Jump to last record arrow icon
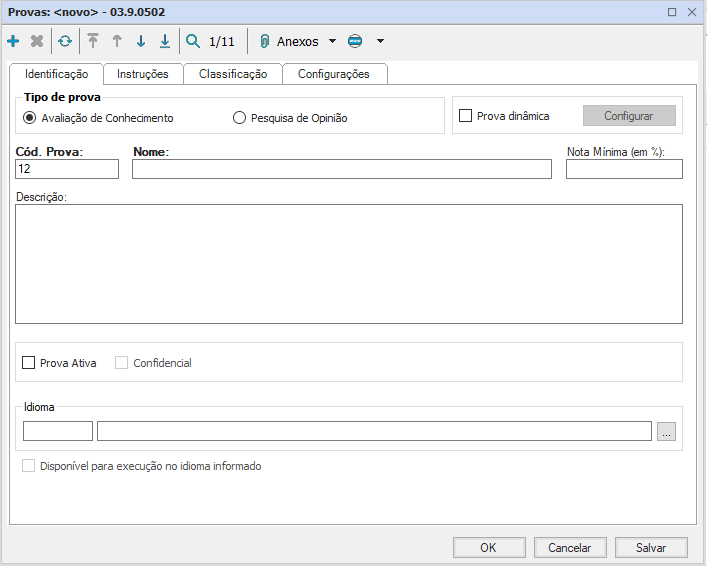This screenshot has height=568, width=707. (x=165, y=42)
